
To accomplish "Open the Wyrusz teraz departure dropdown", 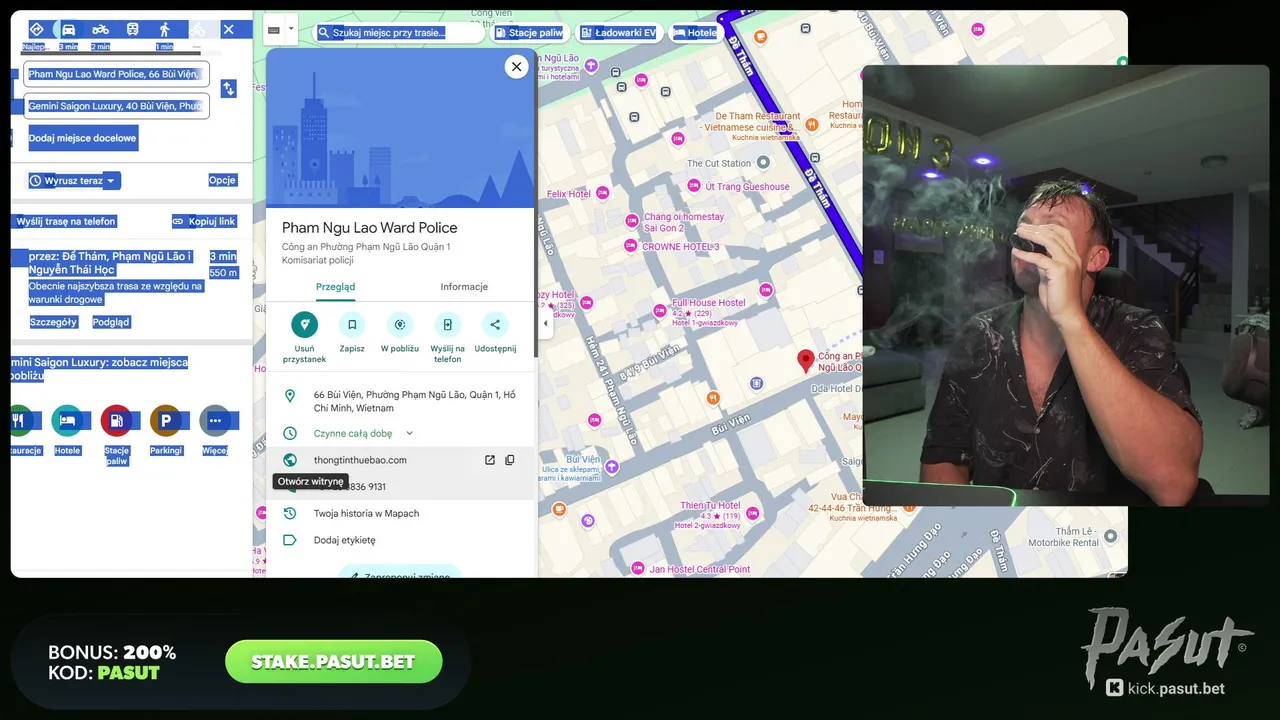I will click(x=73, y=181).
